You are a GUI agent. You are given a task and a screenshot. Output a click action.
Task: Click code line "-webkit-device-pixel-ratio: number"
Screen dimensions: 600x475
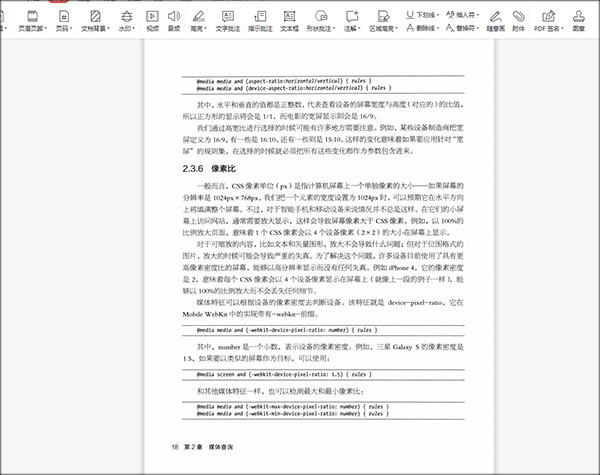pos(287,330)
